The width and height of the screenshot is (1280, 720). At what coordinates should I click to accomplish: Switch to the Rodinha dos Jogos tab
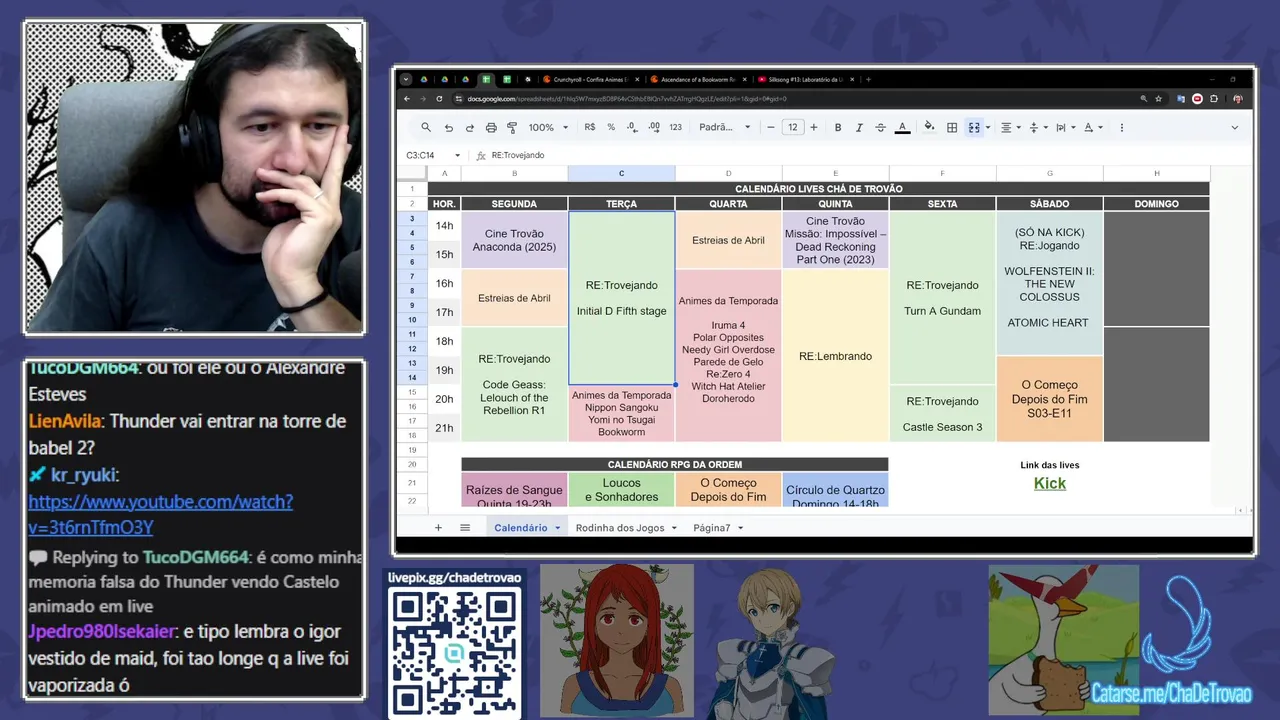point(620,527)
